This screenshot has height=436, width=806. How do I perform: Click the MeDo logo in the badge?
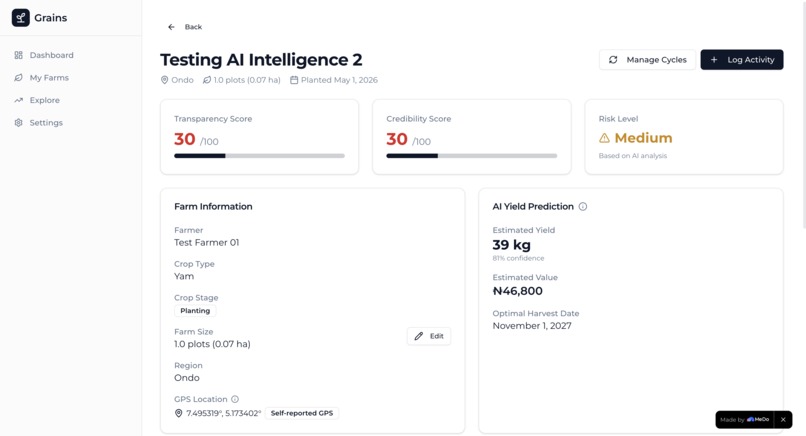758,420
